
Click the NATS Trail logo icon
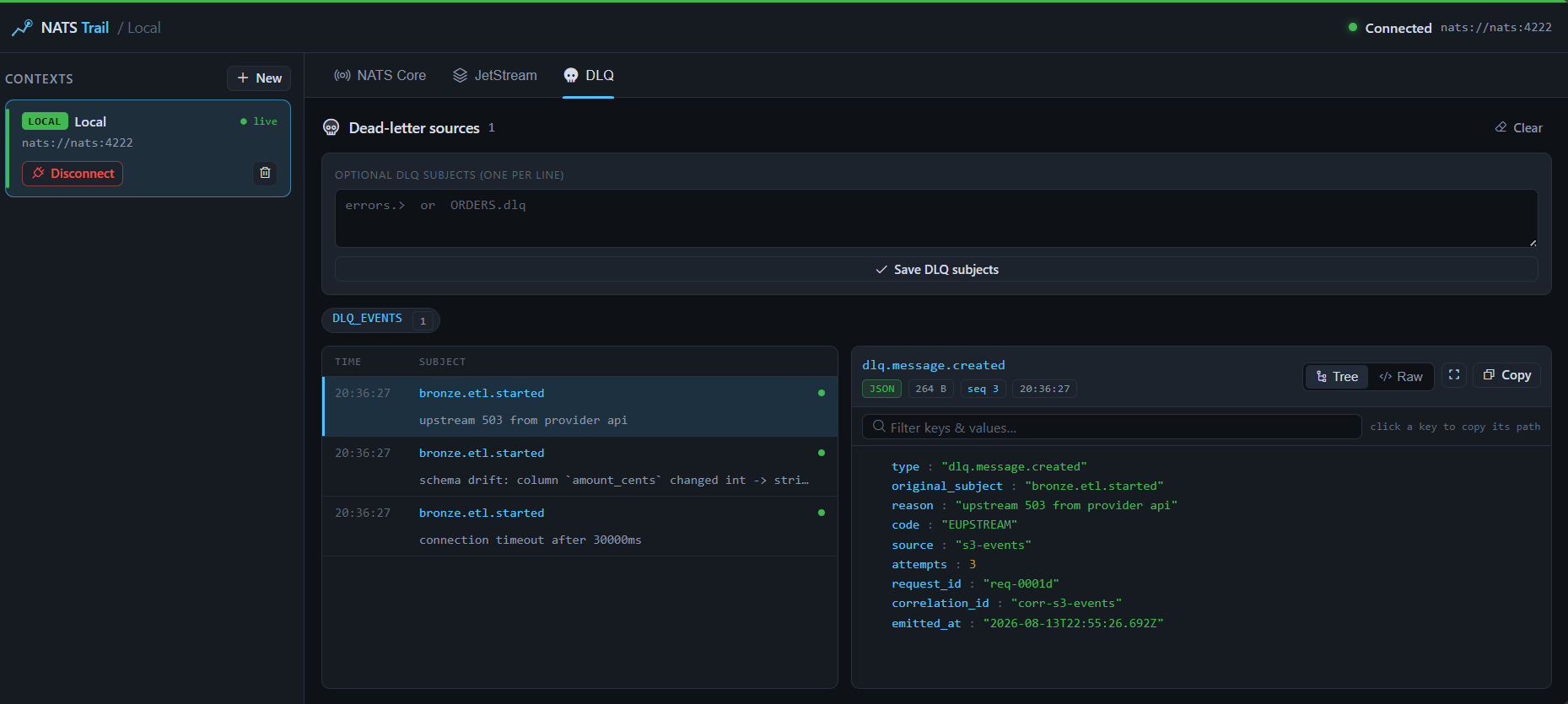(22, 28)
